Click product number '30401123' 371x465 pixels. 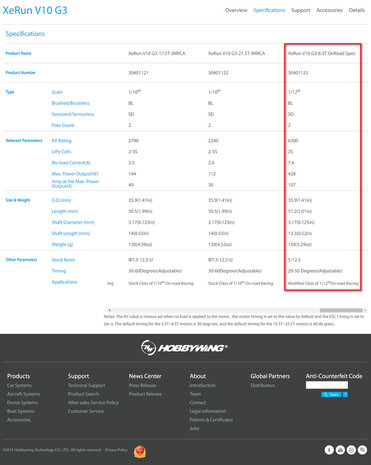[298, 73]
